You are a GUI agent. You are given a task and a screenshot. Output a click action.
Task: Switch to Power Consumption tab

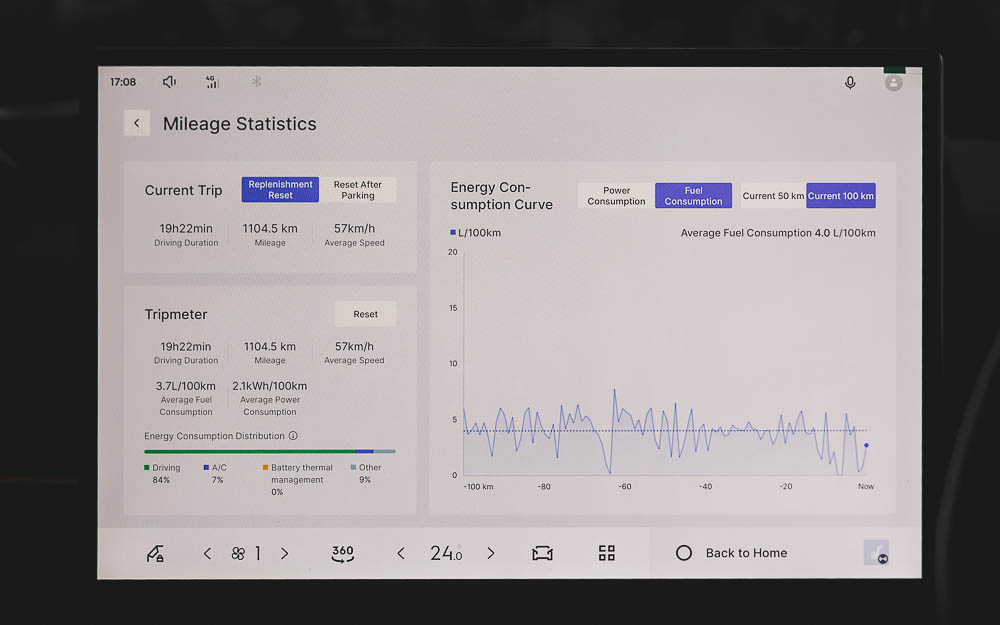[x=616, y=196]
